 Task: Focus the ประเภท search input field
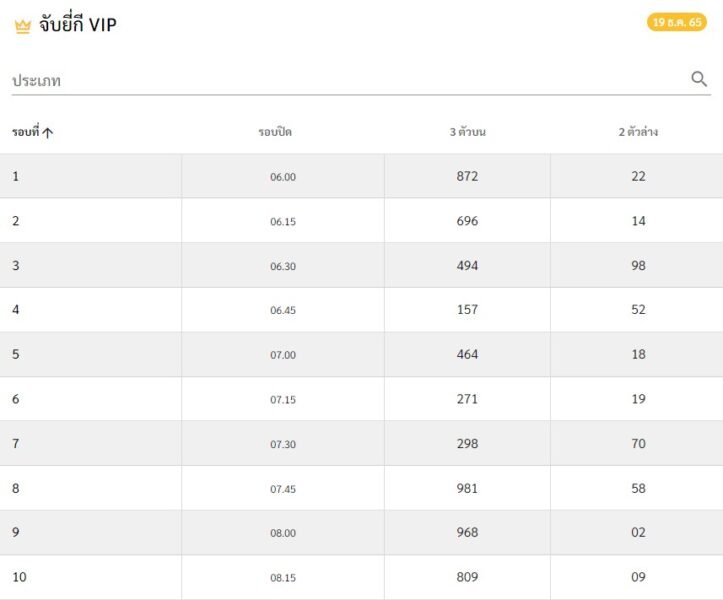pos(348,81)
